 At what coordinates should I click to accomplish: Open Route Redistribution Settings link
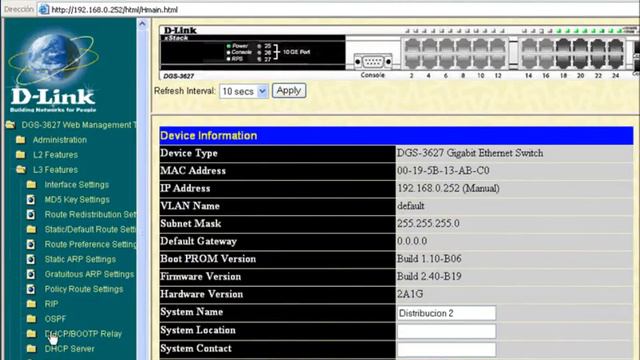click(x=90, y=214)
